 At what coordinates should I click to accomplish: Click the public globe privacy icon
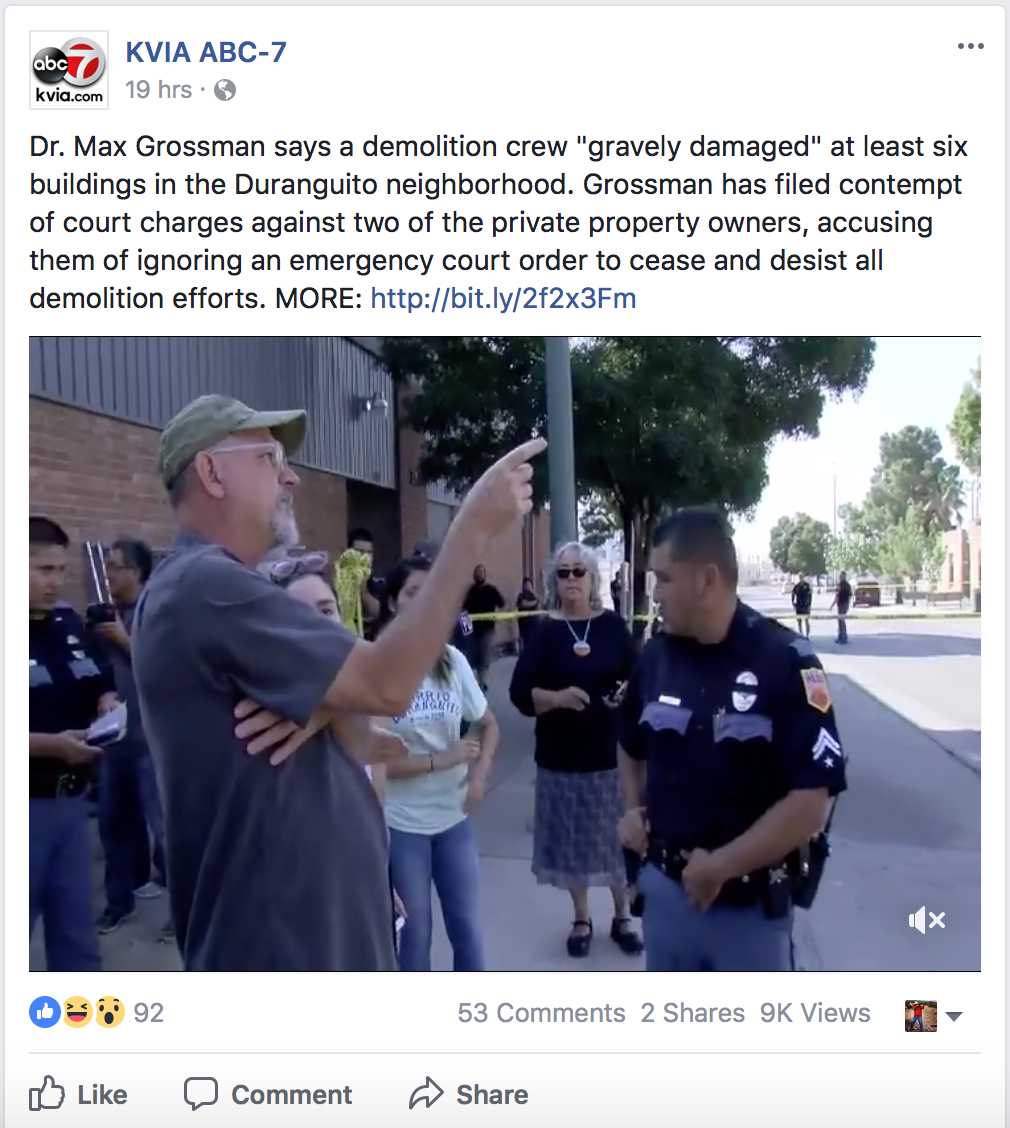click(224, 90)
